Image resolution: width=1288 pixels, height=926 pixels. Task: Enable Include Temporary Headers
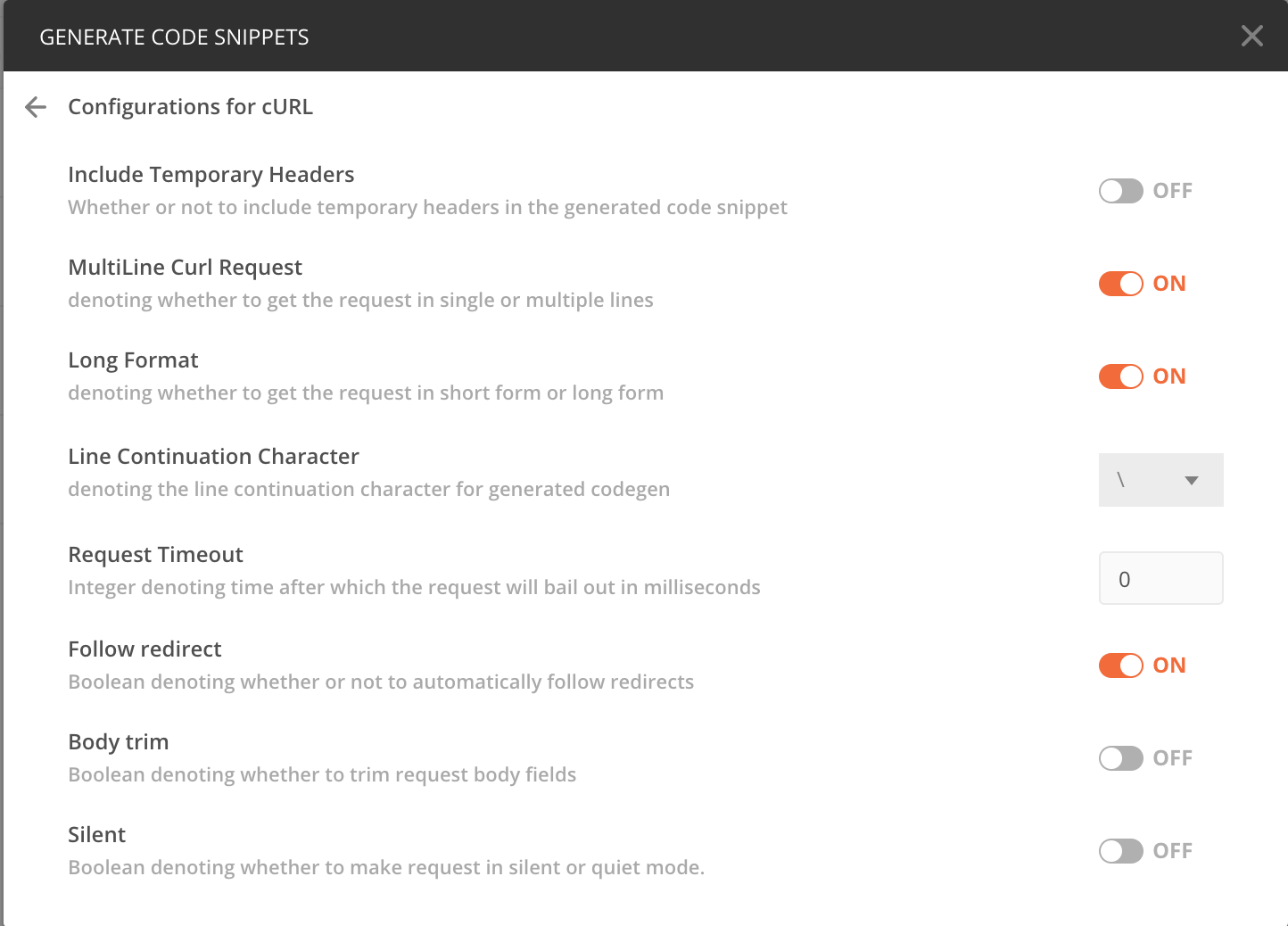pyautogui.click(x=1120, y=190)
